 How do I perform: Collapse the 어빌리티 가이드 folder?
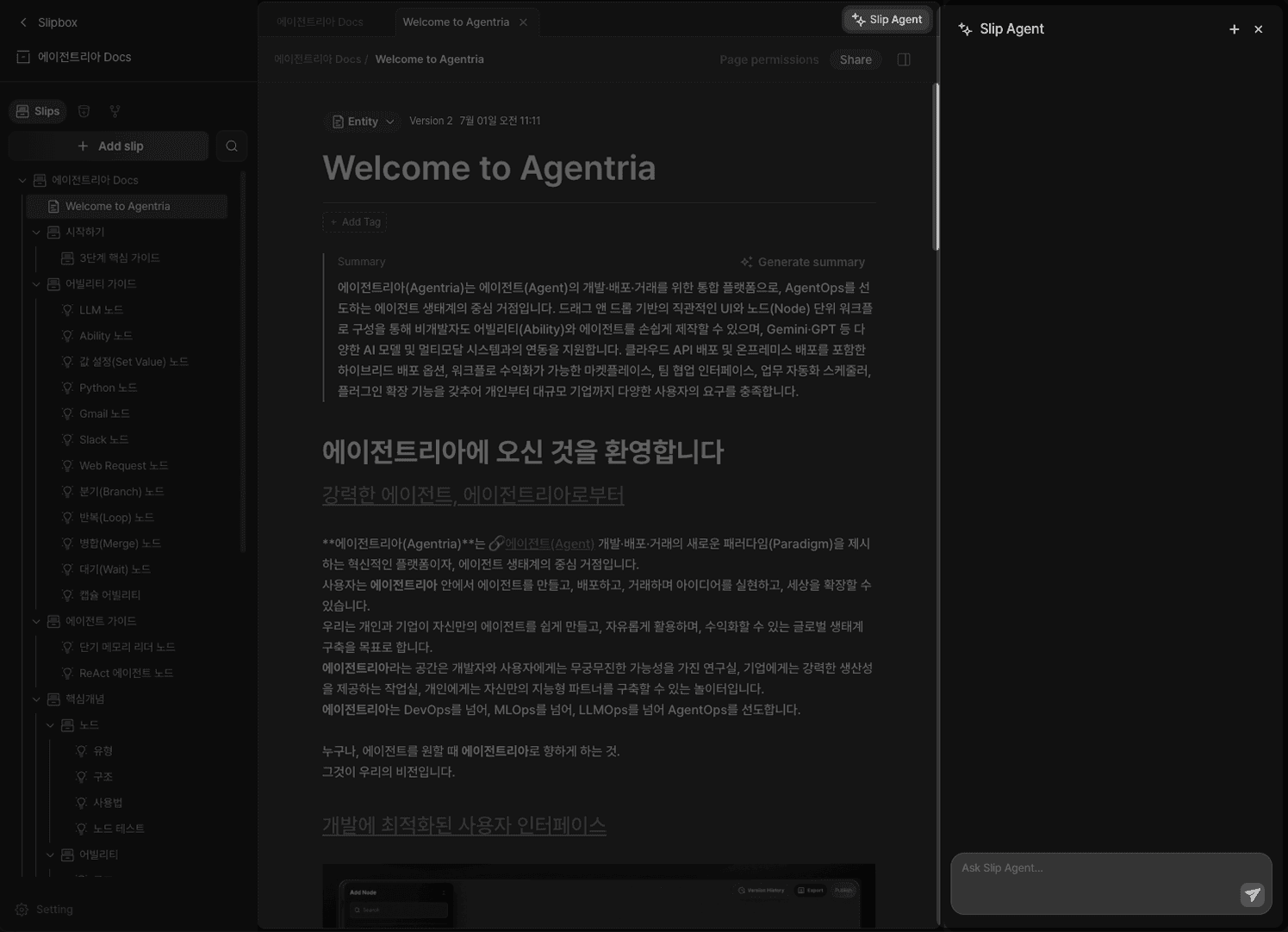36,283
